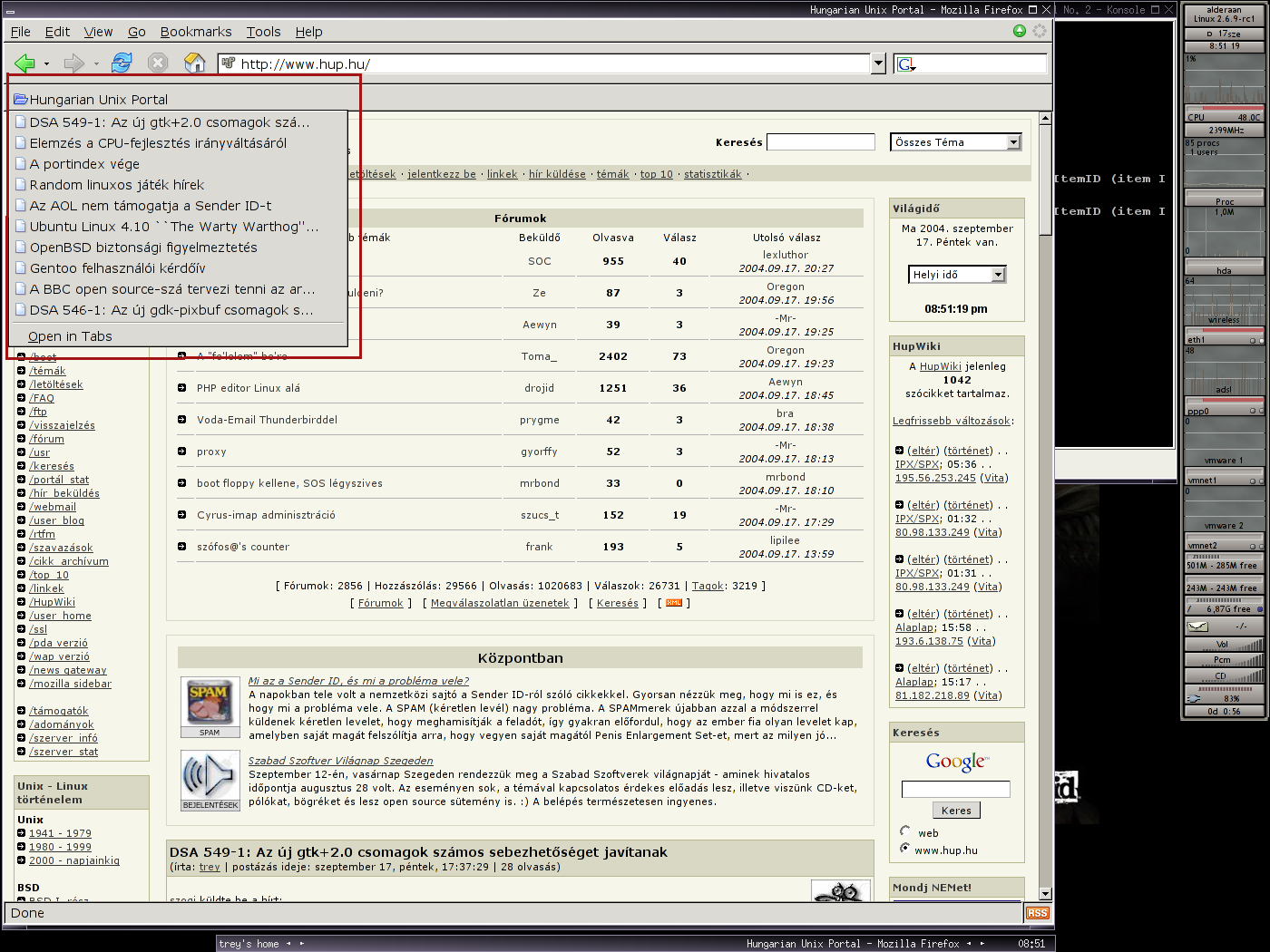1270x952 pixels.
Task: Select the web radio button
Action: pos(904,831)
